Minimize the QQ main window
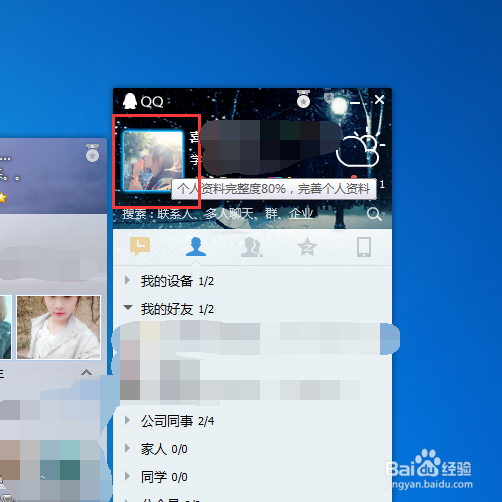Screen dimensions: 502x502 point(355,103)
